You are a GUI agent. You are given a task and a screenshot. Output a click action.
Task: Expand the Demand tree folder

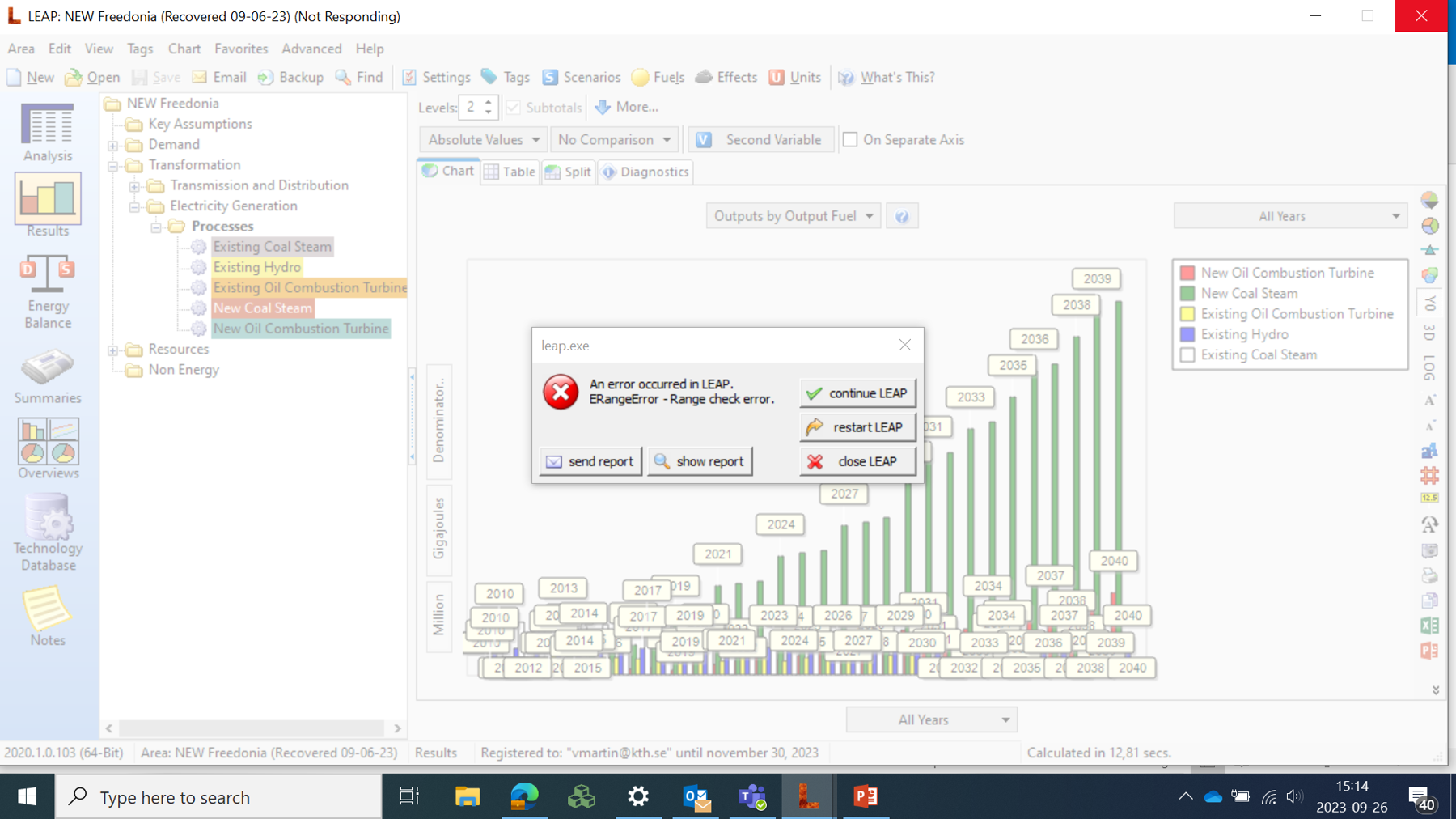point(113,145)
